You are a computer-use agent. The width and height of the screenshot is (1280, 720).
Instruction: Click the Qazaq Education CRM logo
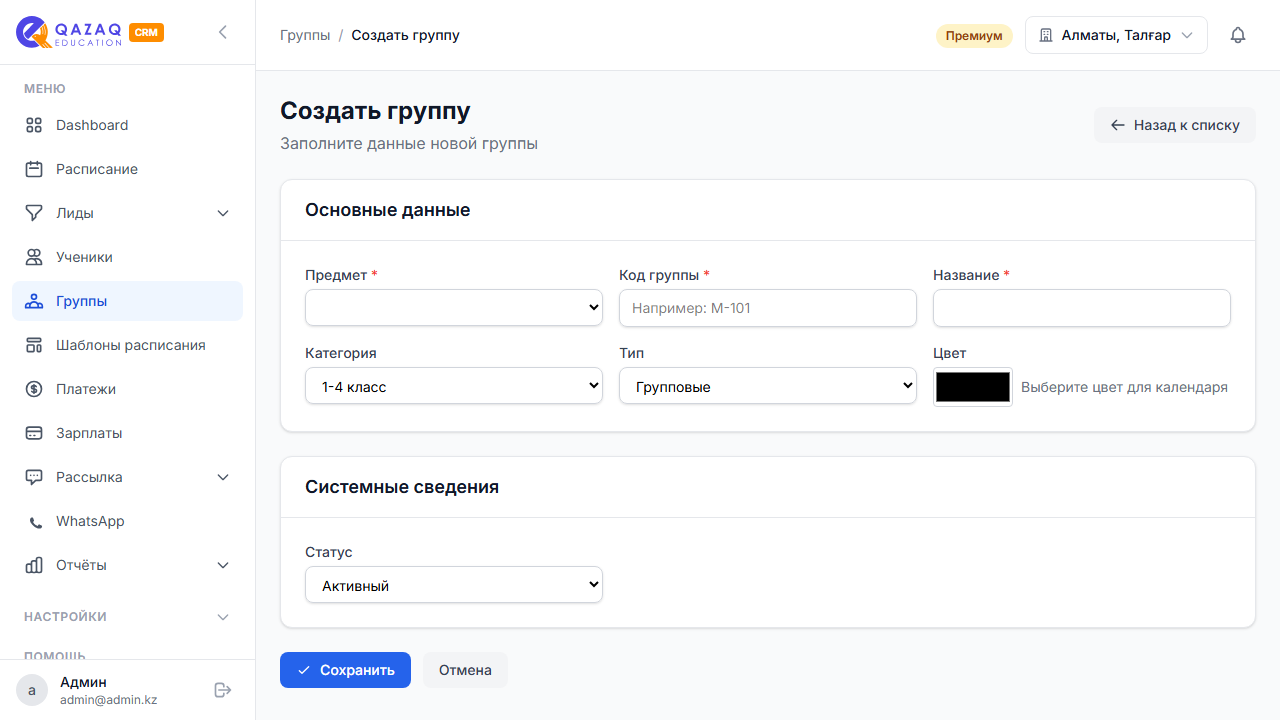(x=90, y=32)
